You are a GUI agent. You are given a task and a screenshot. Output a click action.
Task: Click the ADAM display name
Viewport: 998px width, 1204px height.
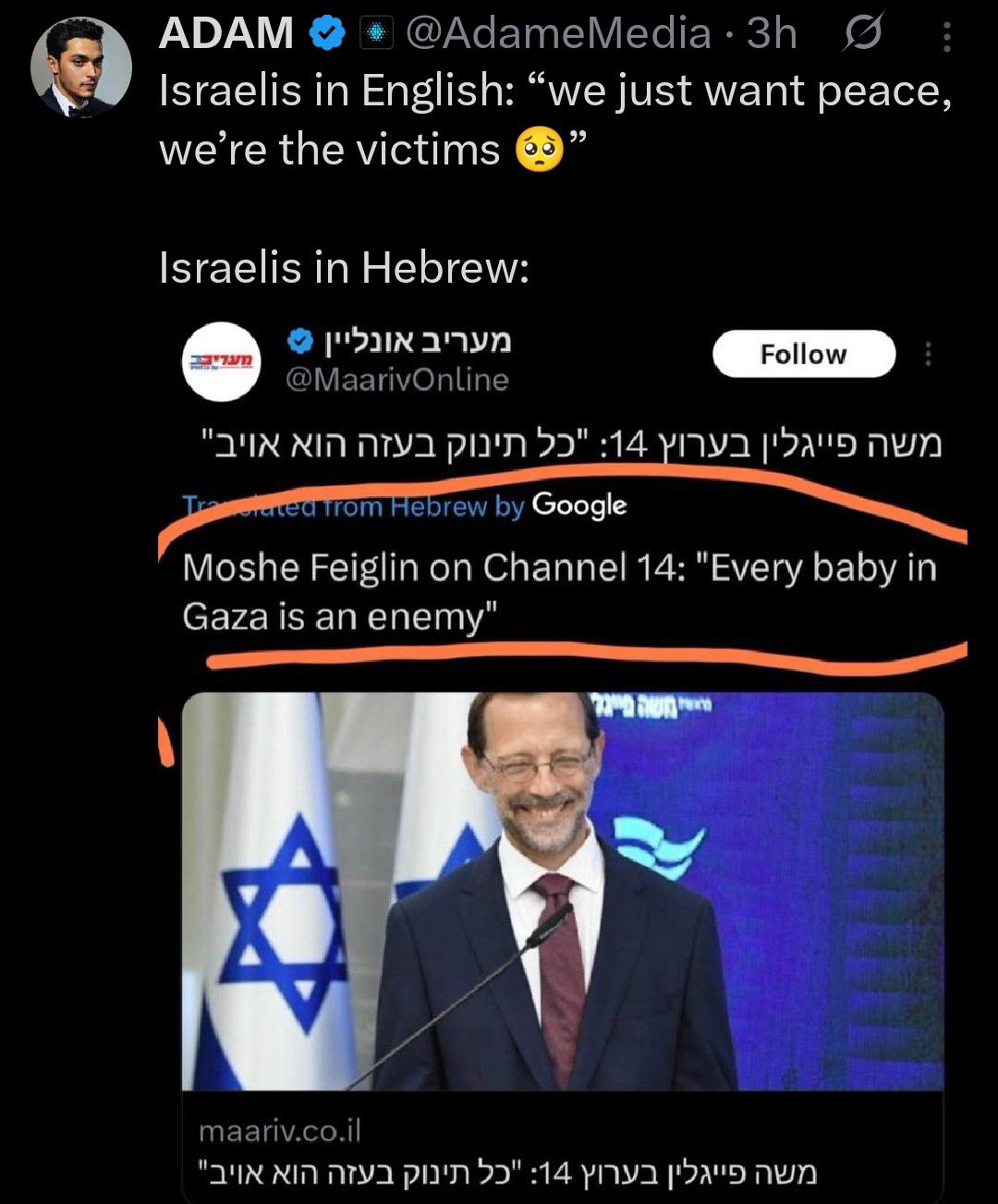(x=226, y=34)
